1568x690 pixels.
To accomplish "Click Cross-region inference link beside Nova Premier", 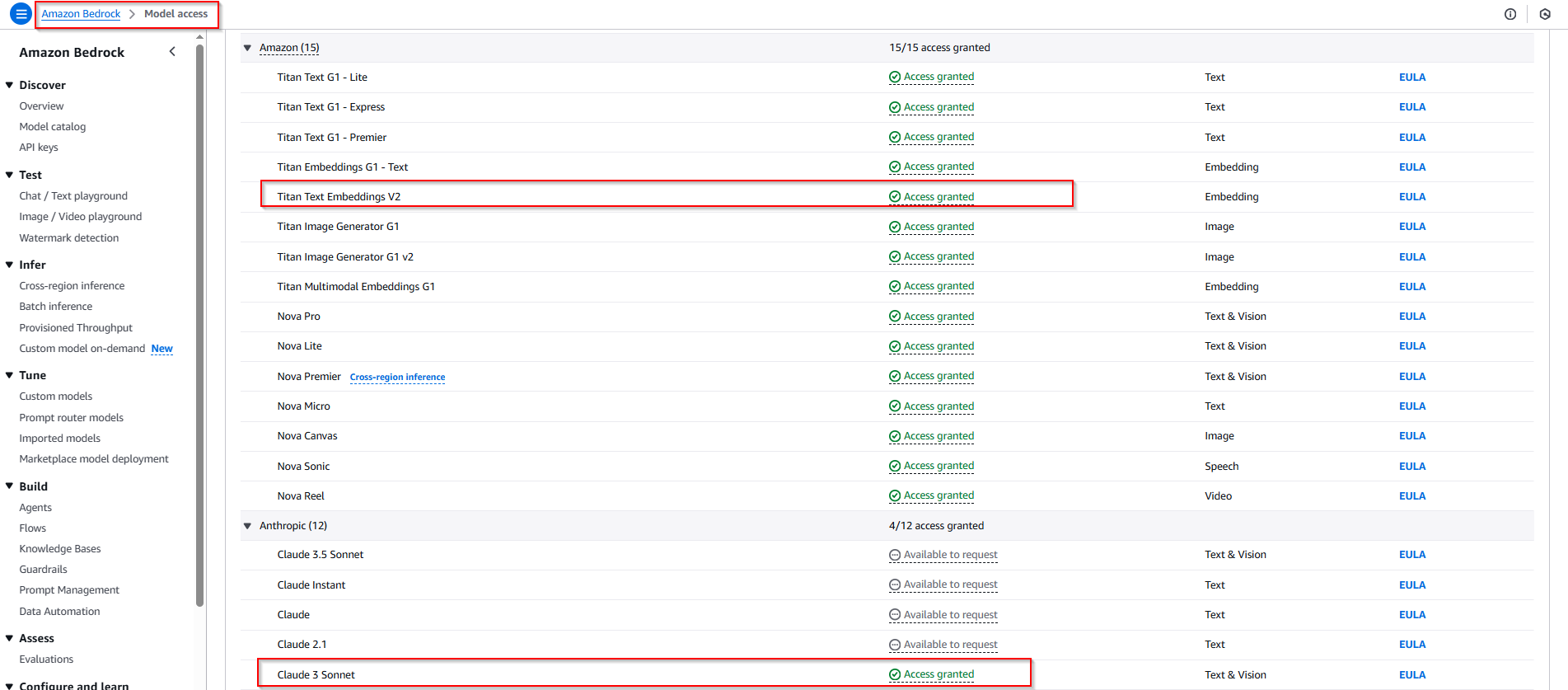I will [397, 378].
